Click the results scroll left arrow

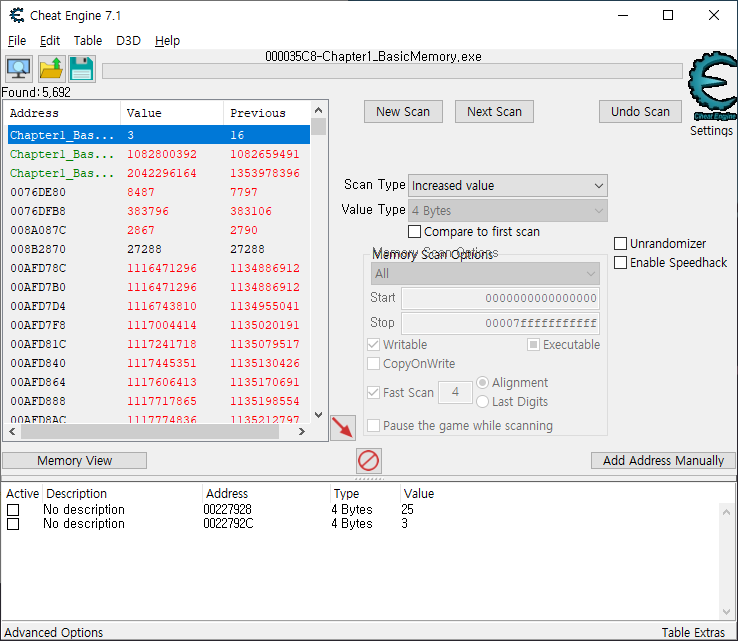(12, 432)
